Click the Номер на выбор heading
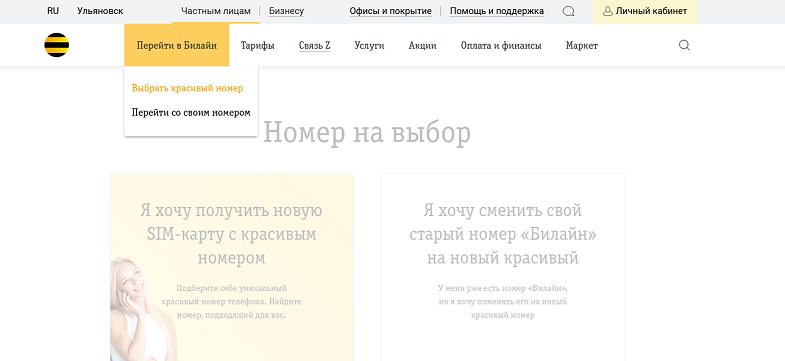Screen dimensions: 785x361 point(367,133)
